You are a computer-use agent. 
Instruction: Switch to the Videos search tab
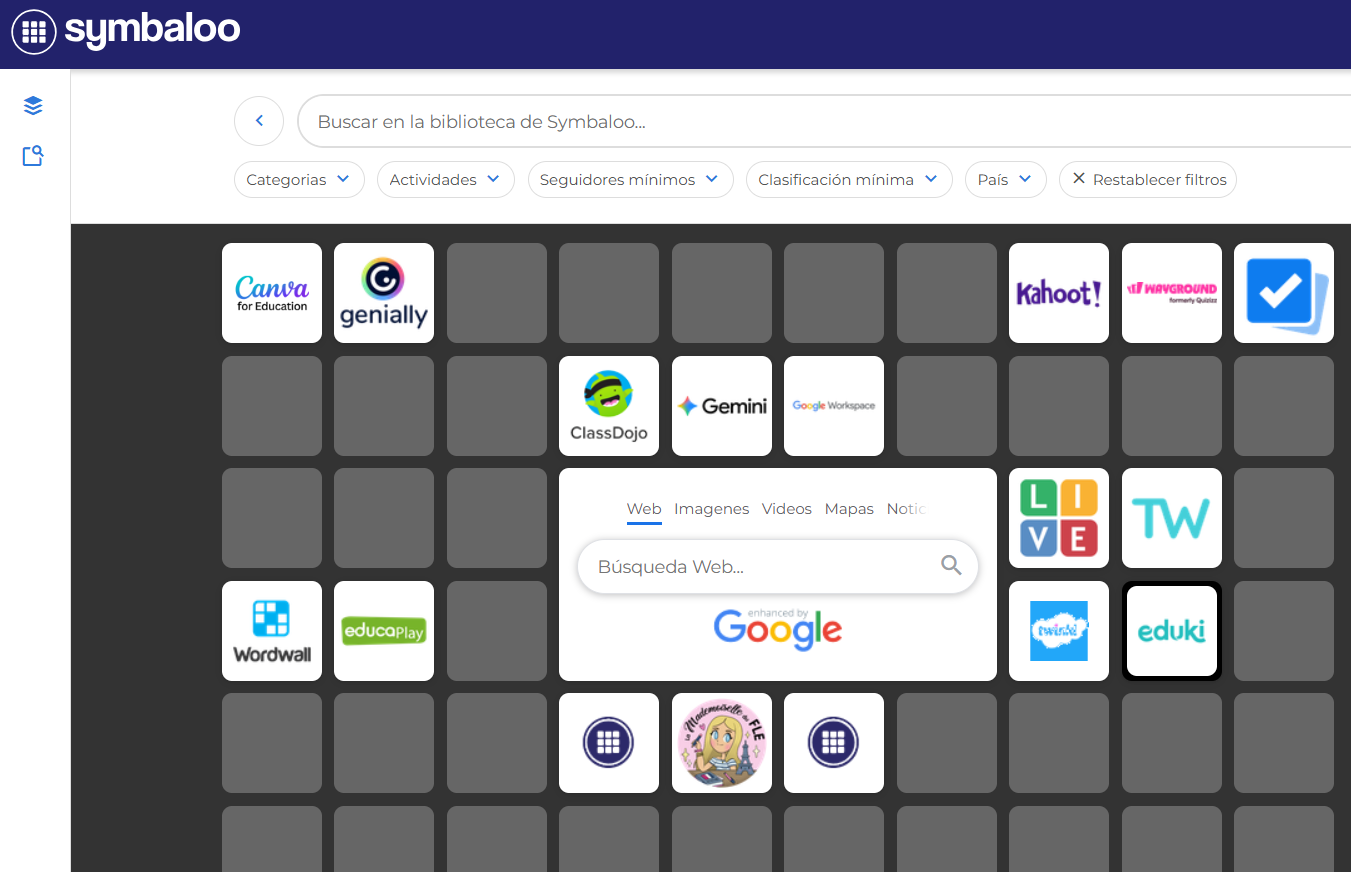[787, 509]
